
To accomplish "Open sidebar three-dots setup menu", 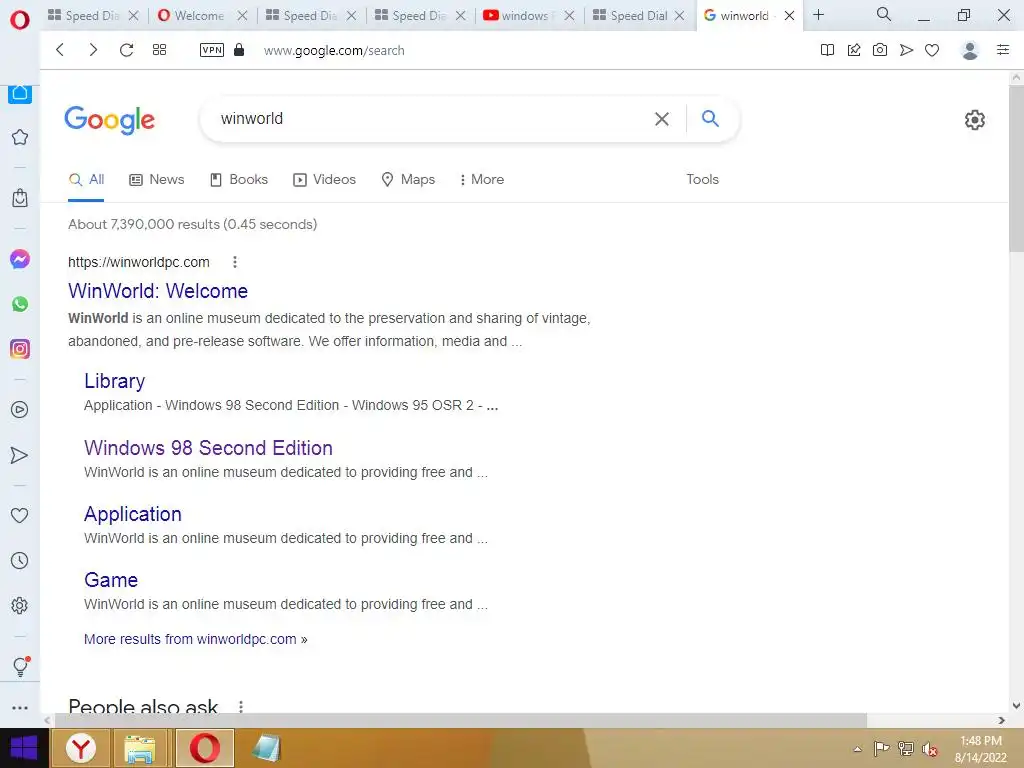I will [20, 707].
